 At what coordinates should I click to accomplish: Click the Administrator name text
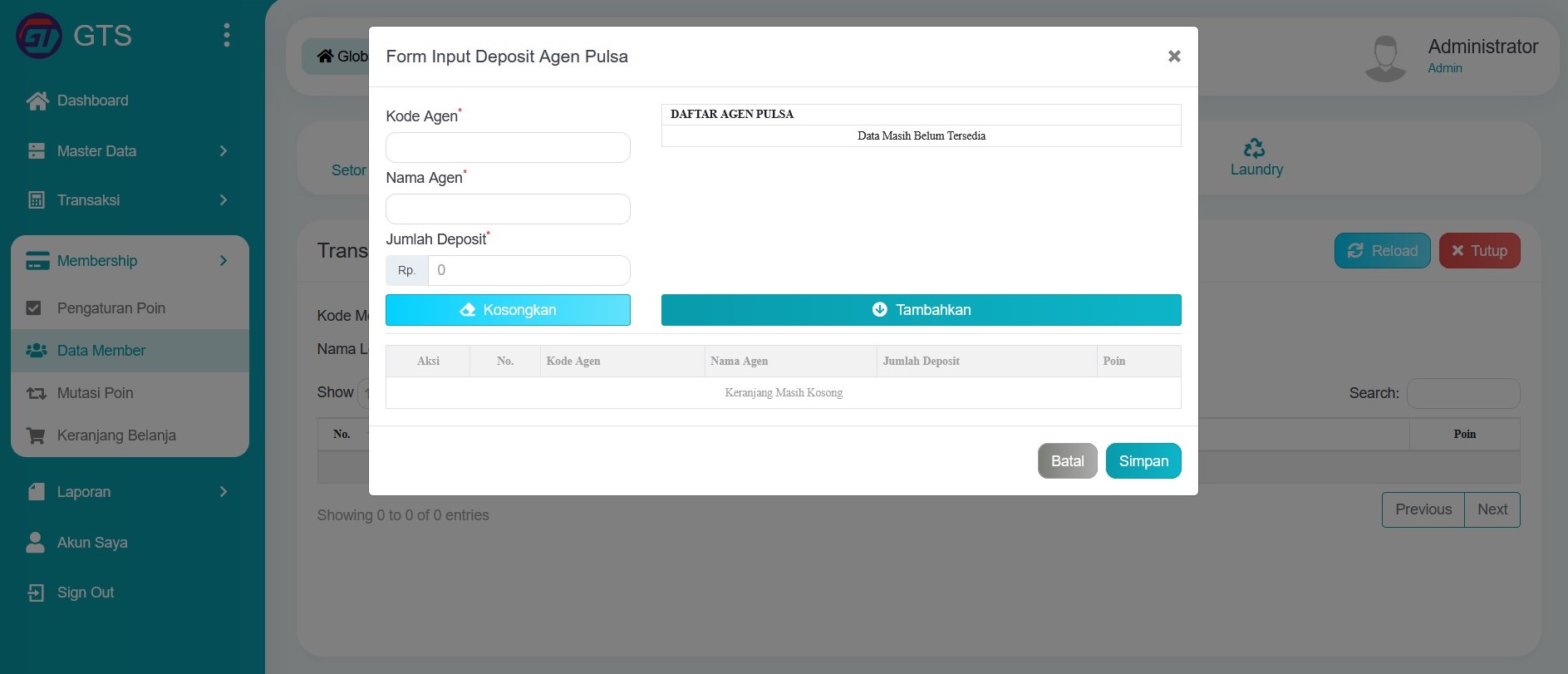1483,47
